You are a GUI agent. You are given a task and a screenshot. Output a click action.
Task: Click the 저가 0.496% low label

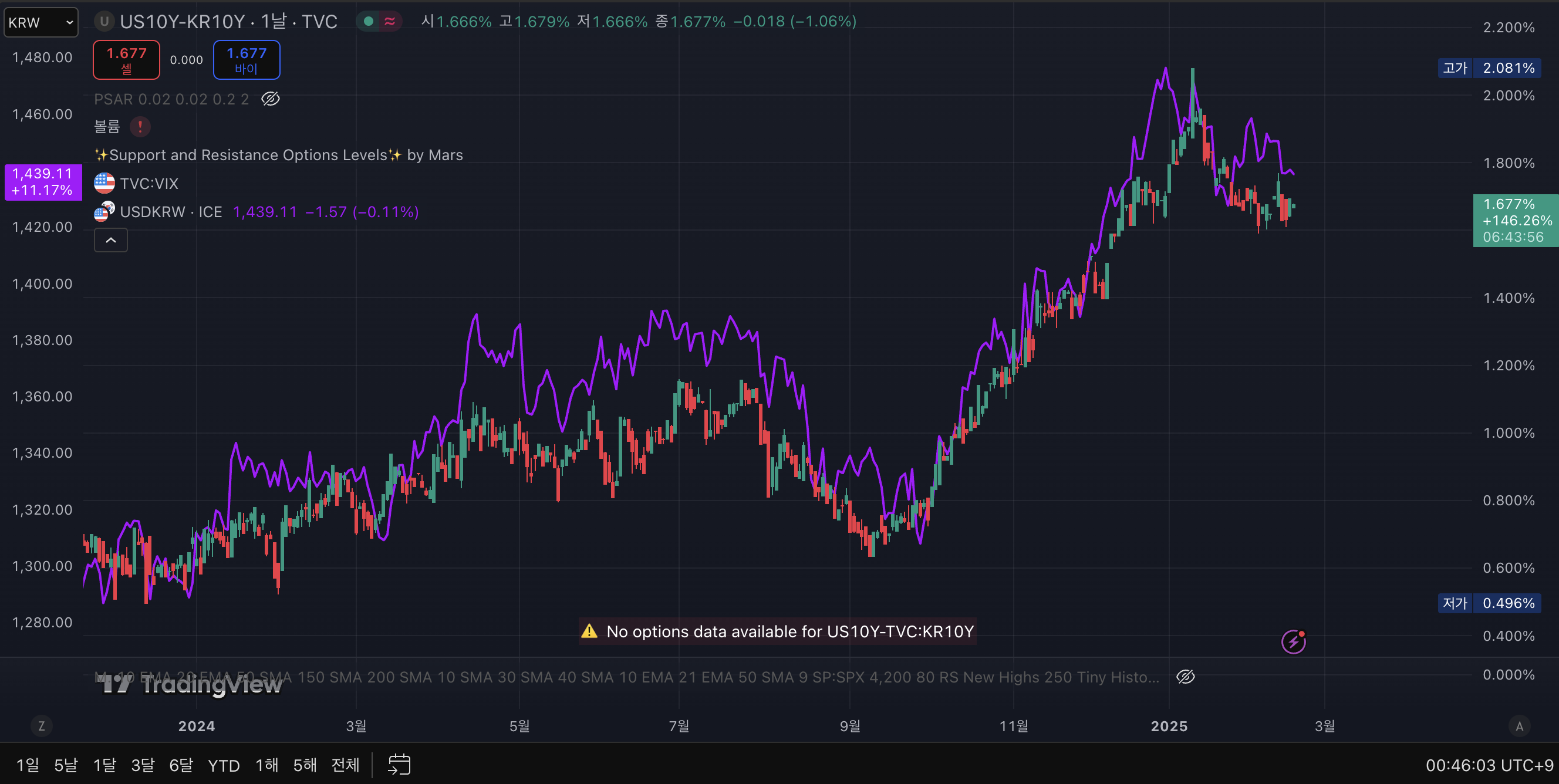(x=1489, y=603)
